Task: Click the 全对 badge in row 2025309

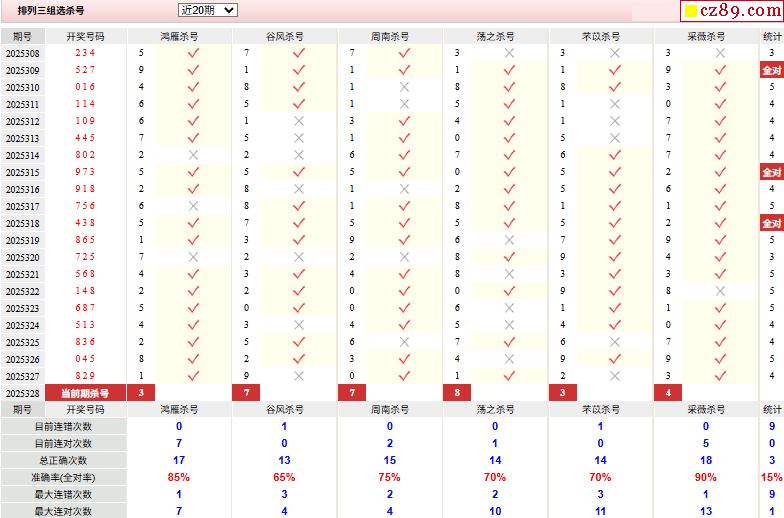Action: pyautogui.click(x=771, y=71)
